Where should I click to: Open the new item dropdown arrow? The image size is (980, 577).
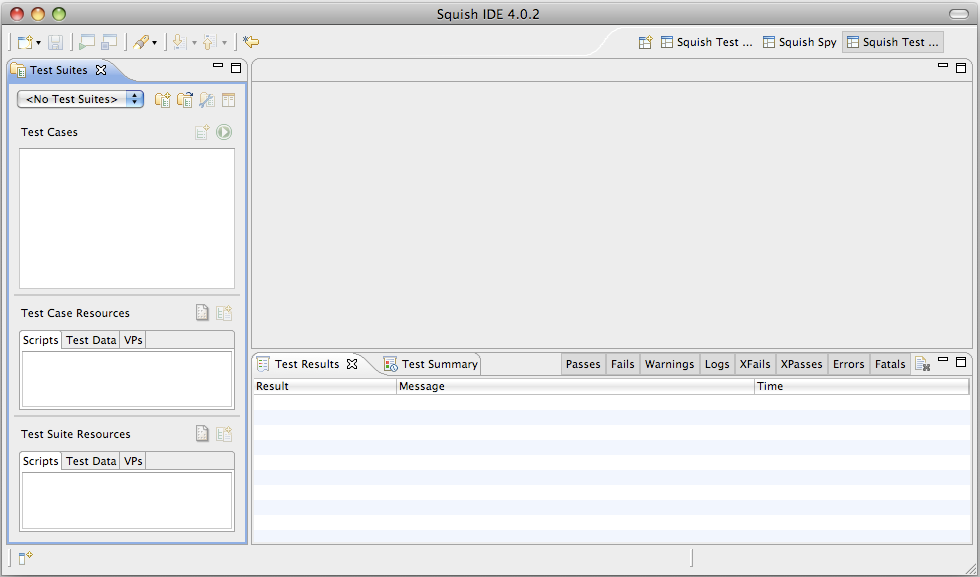[x=38, y=41]
